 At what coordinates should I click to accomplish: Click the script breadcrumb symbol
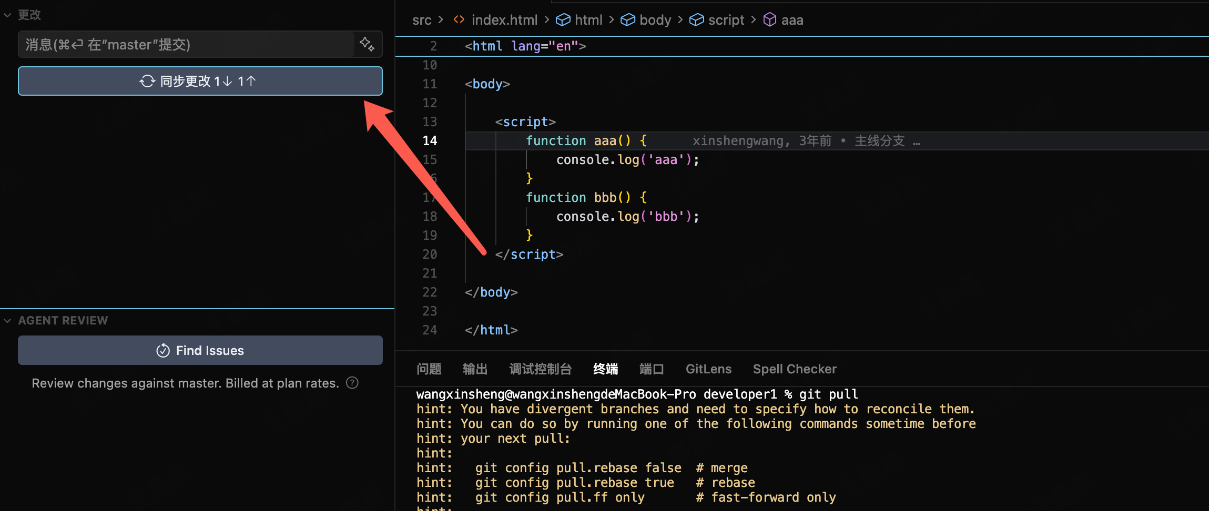(726, 20)
